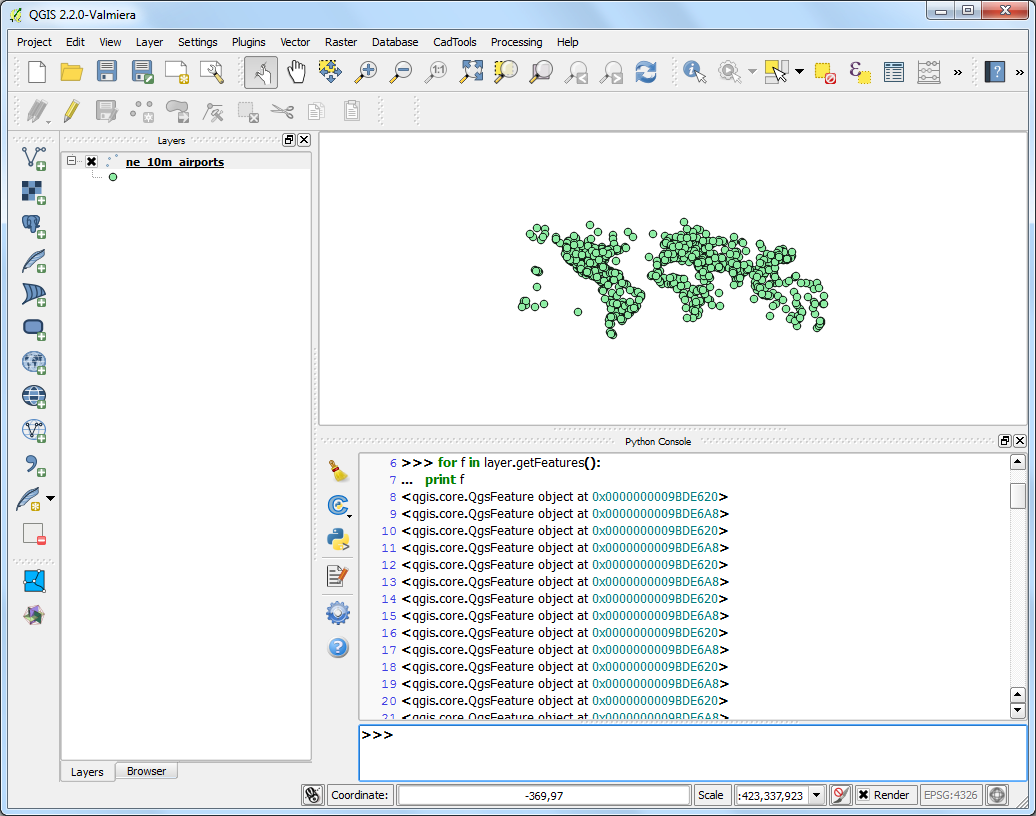Image resolution: width=1036 pixels, height=816 pixels.
Task: Save the project with the floppy disk icon
Action: click(x=106, y=71)
